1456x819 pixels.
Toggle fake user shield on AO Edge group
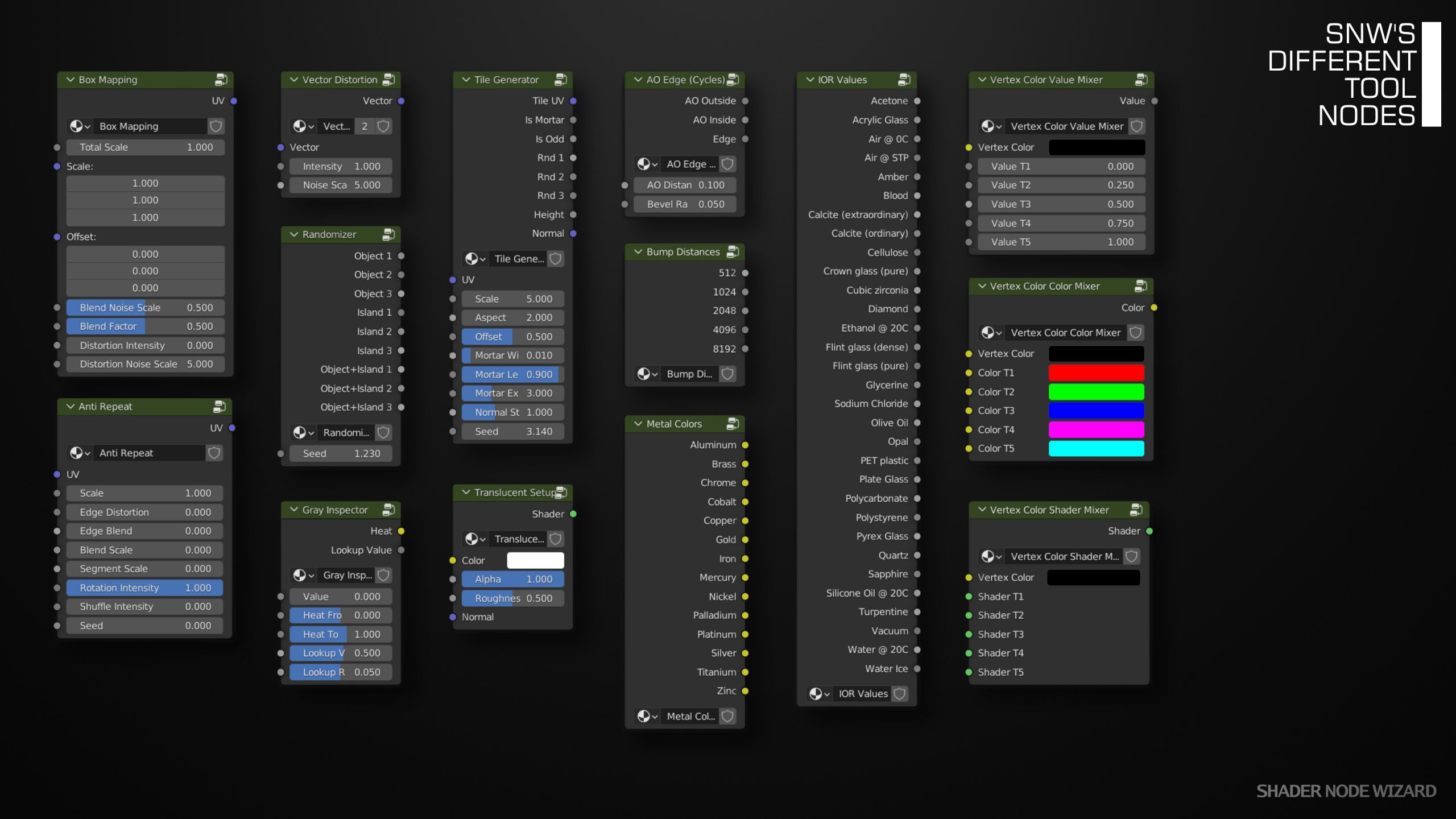pos(727,164)
